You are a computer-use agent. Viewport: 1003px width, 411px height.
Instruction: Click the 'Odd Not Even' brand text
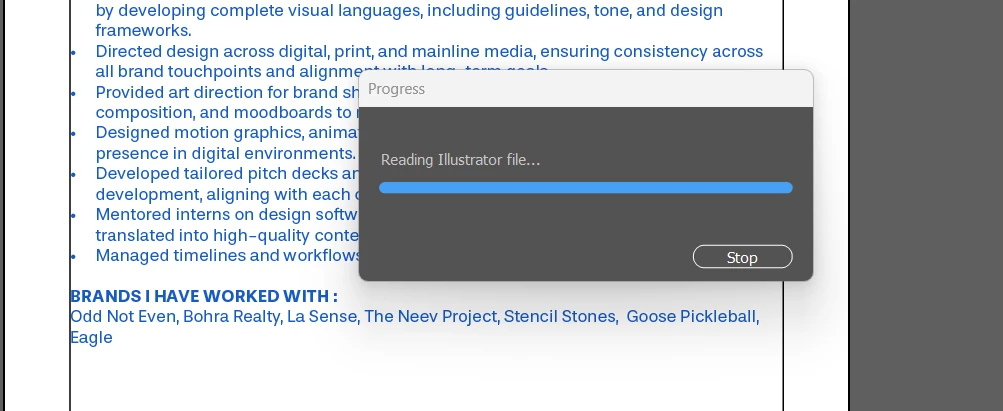[123, 317]
